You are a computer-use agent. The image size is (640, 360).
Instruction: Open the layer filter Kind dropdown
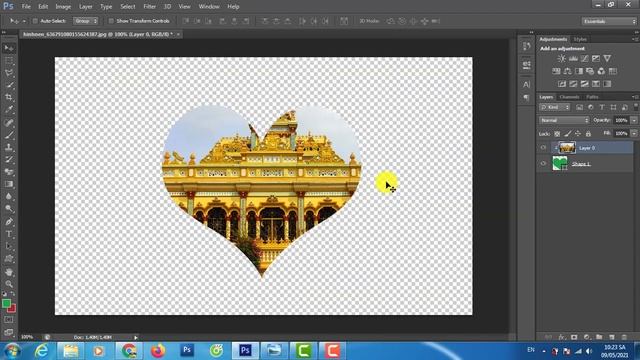pyautogui.click(x=555, y=107)
